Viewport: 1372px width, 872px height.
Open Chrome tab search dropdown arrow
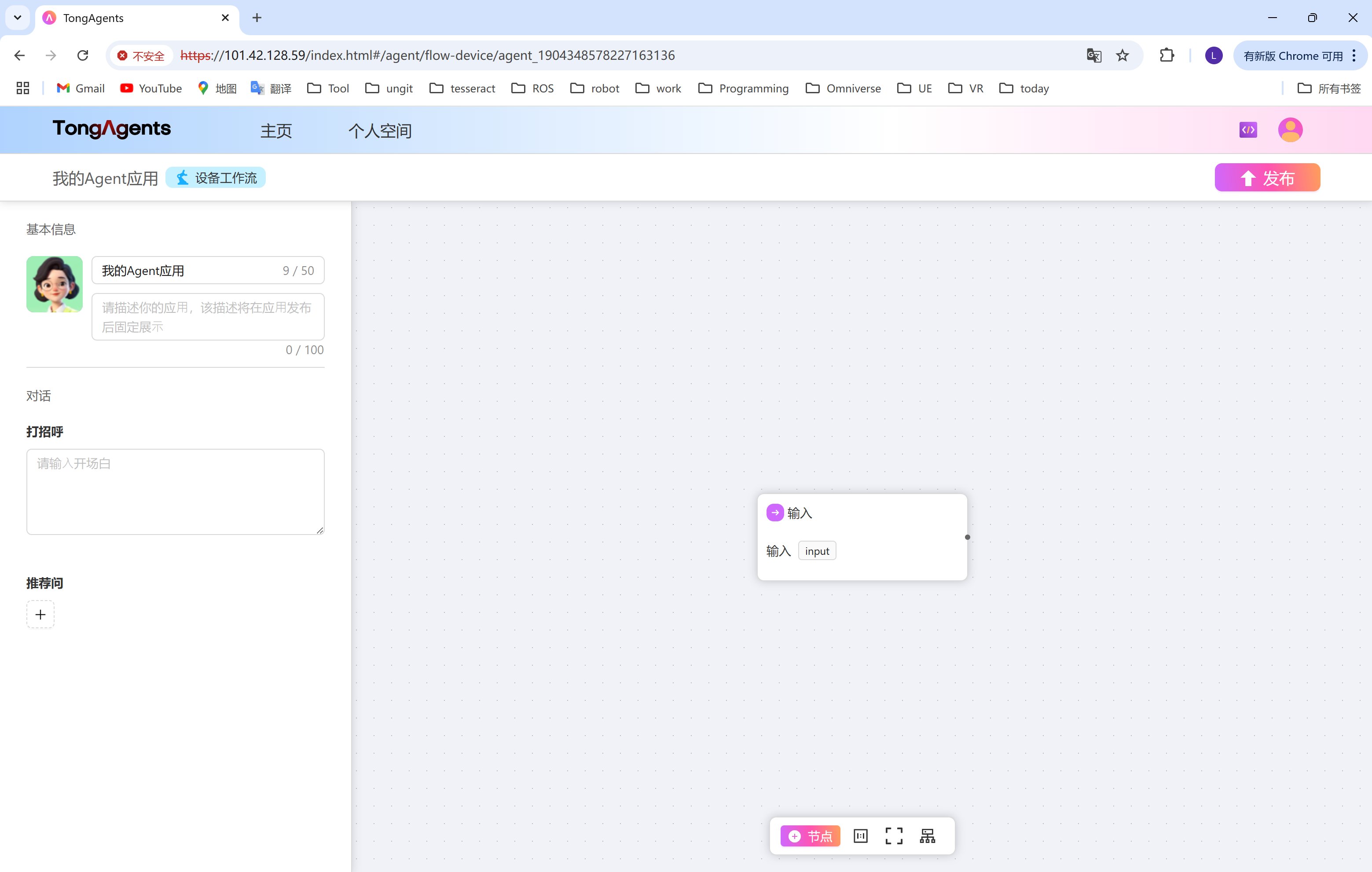(x=18, y=18)
